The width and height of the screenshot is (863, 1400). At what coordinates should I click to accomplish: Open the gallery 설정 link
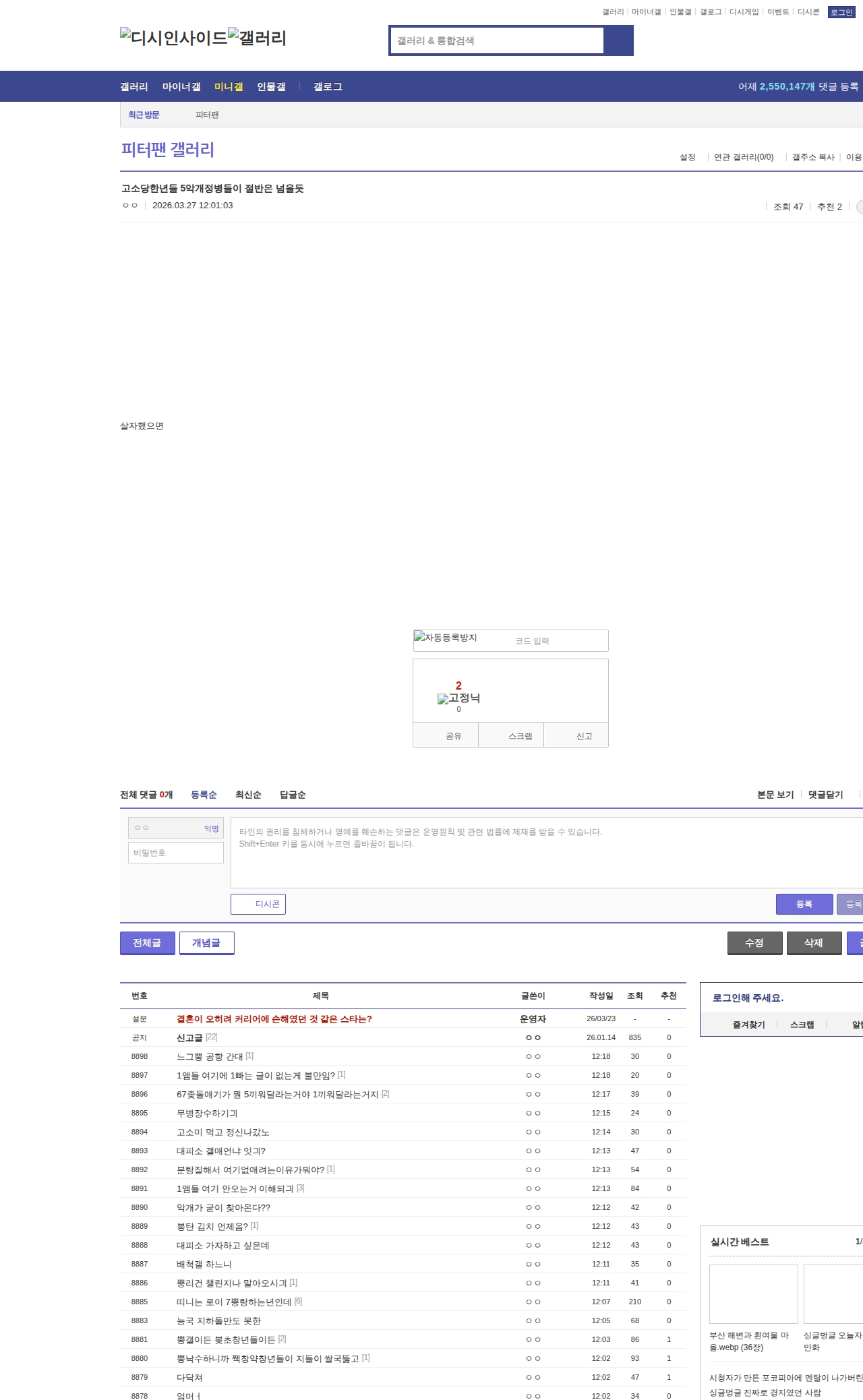point(687,157)
